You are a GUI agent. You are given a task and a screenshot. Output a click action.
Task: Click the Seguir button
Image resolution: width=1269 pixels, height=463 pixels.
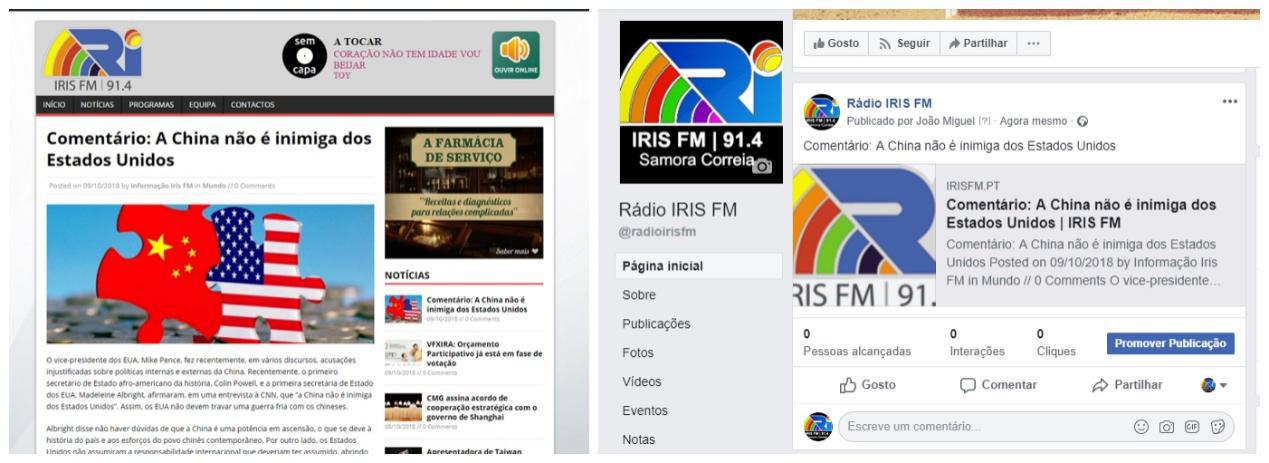[904, 44]
